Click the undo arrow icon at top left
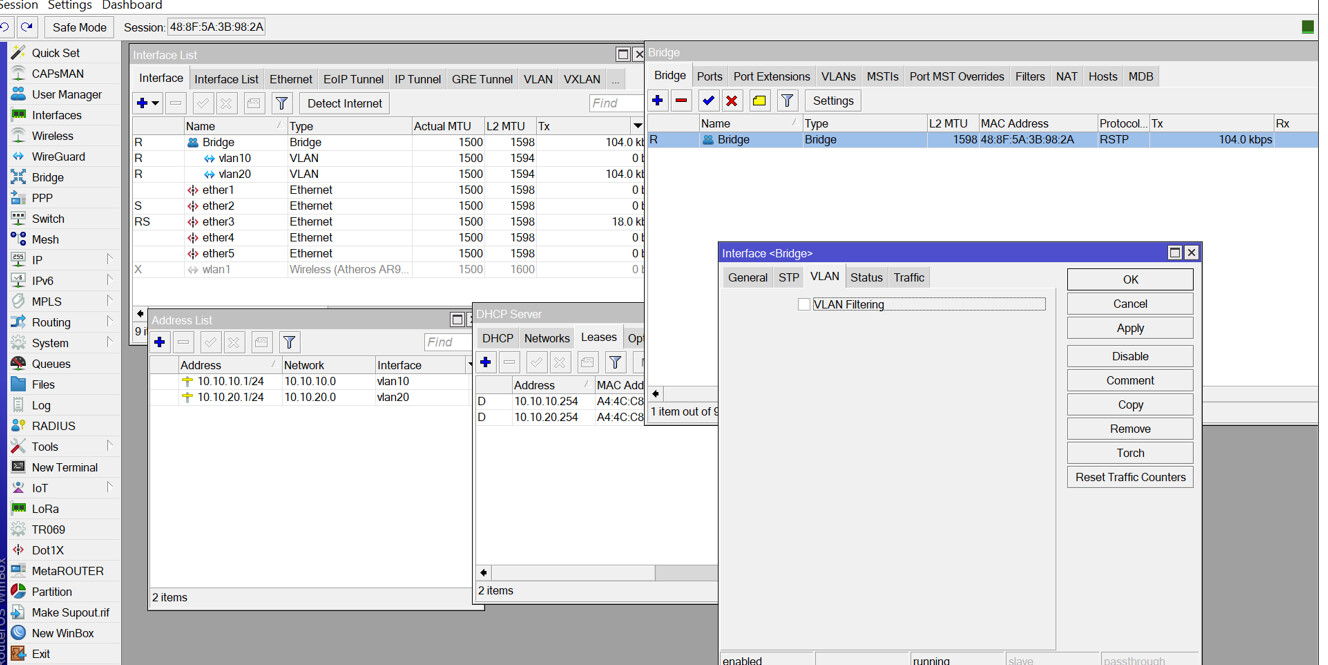Image resolution: width=1328 pixels, height=665 pixels. (7, 27)
